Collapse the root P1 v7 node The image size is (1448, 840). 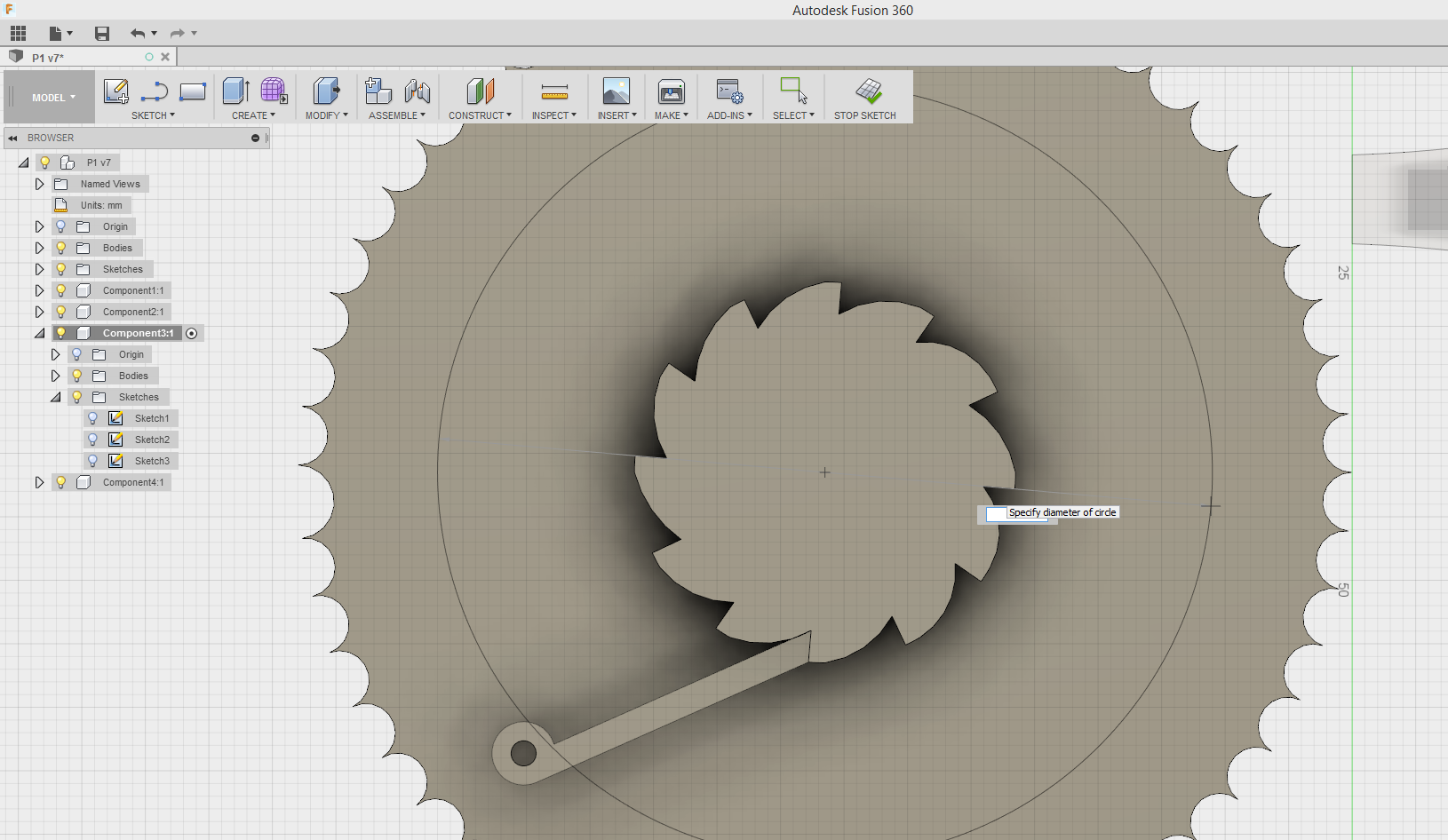(x=24, y=162)
